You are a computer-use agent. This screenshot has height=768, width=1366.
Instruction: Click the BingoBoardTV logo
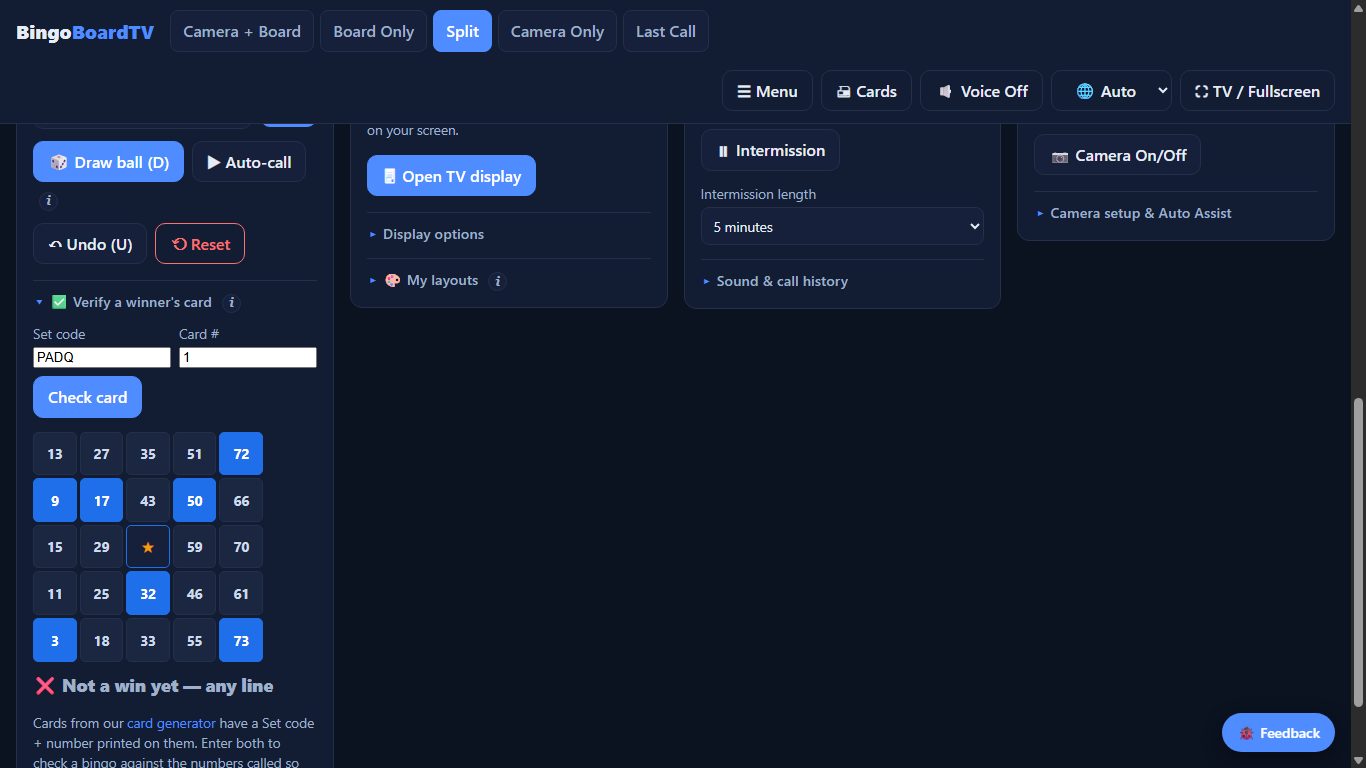85,32
